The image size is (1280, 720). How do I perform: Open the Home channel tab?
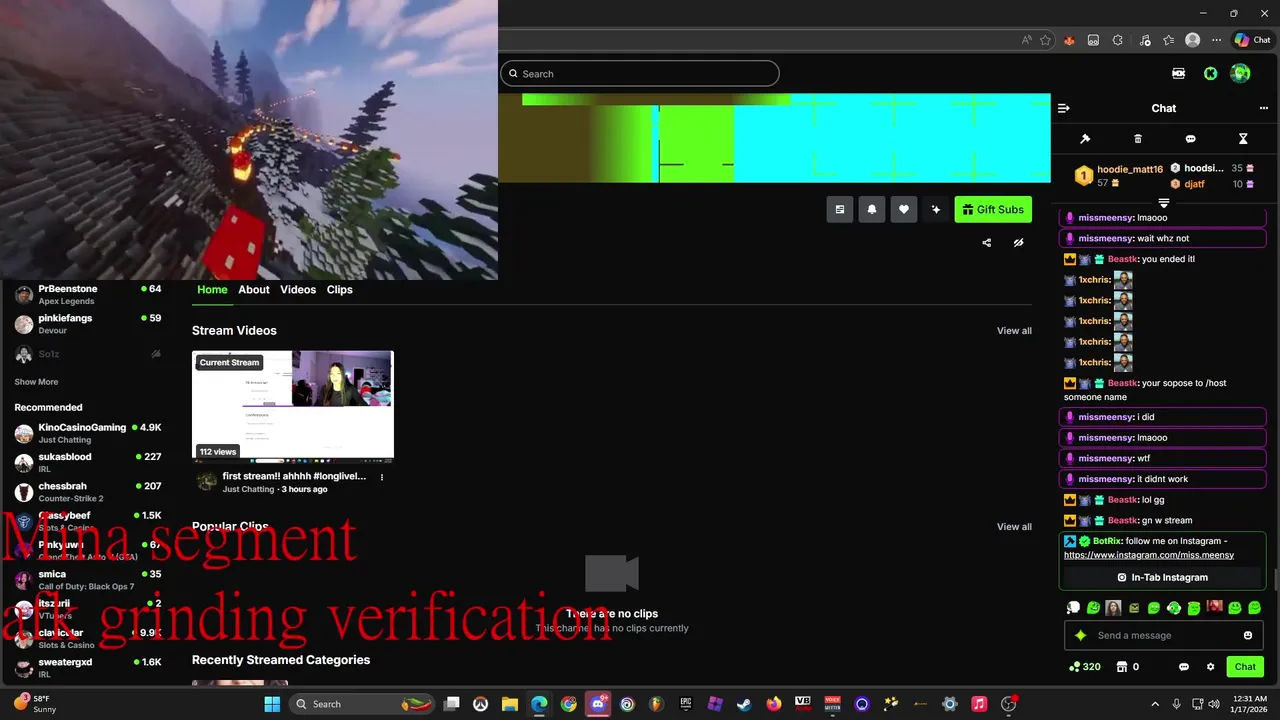(x=212, y=289)
